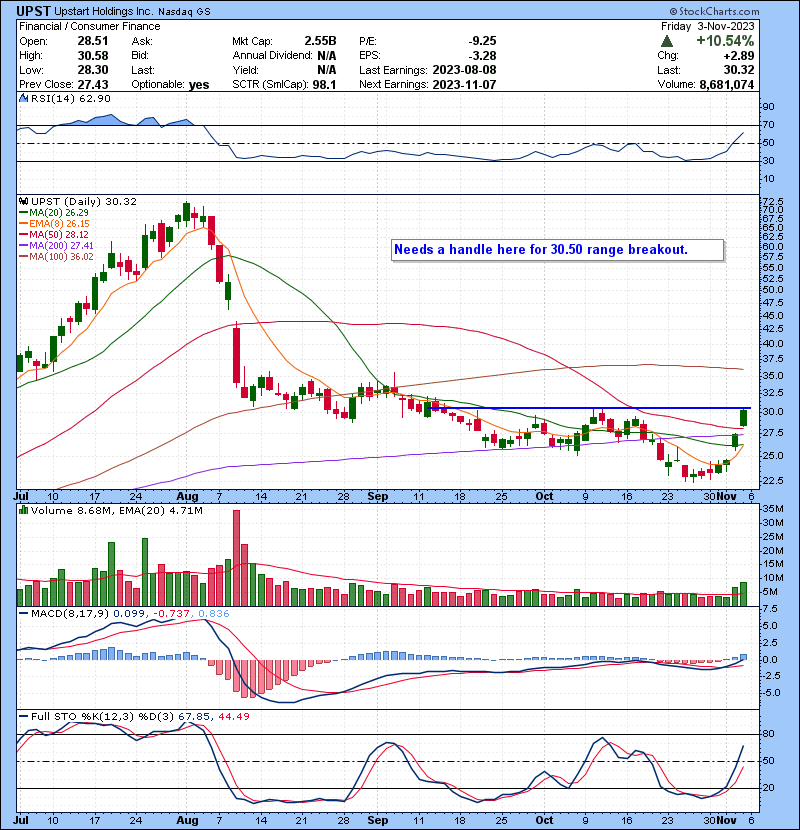Click the Last Earnings date 2023-08-08
Screen dimensions: 800x830
464,70
